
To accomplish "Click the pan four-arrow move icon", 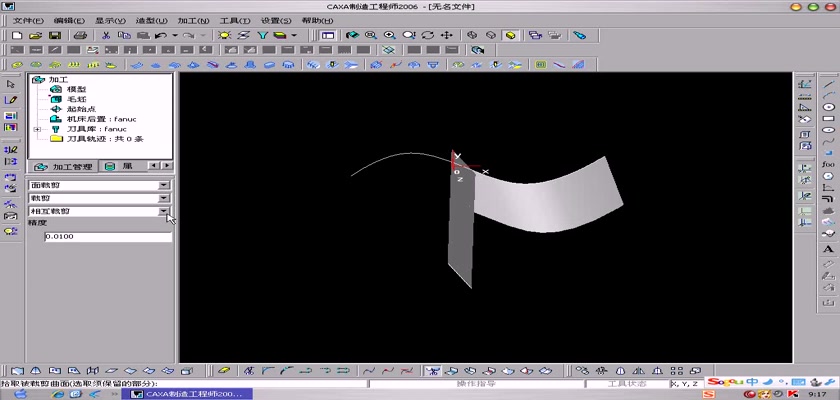I will (446, 35).
